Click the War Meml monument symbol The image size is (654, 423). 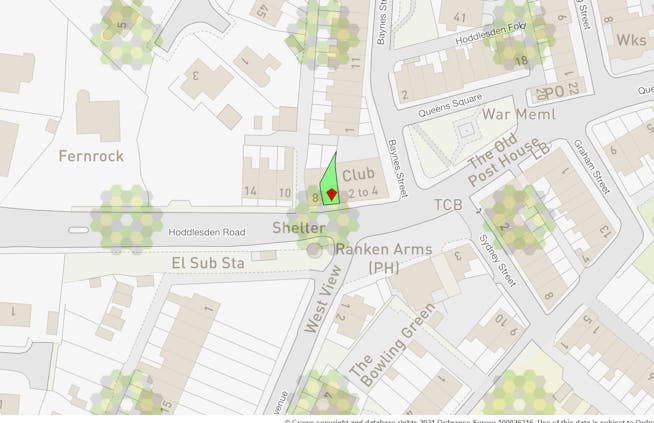465,131
